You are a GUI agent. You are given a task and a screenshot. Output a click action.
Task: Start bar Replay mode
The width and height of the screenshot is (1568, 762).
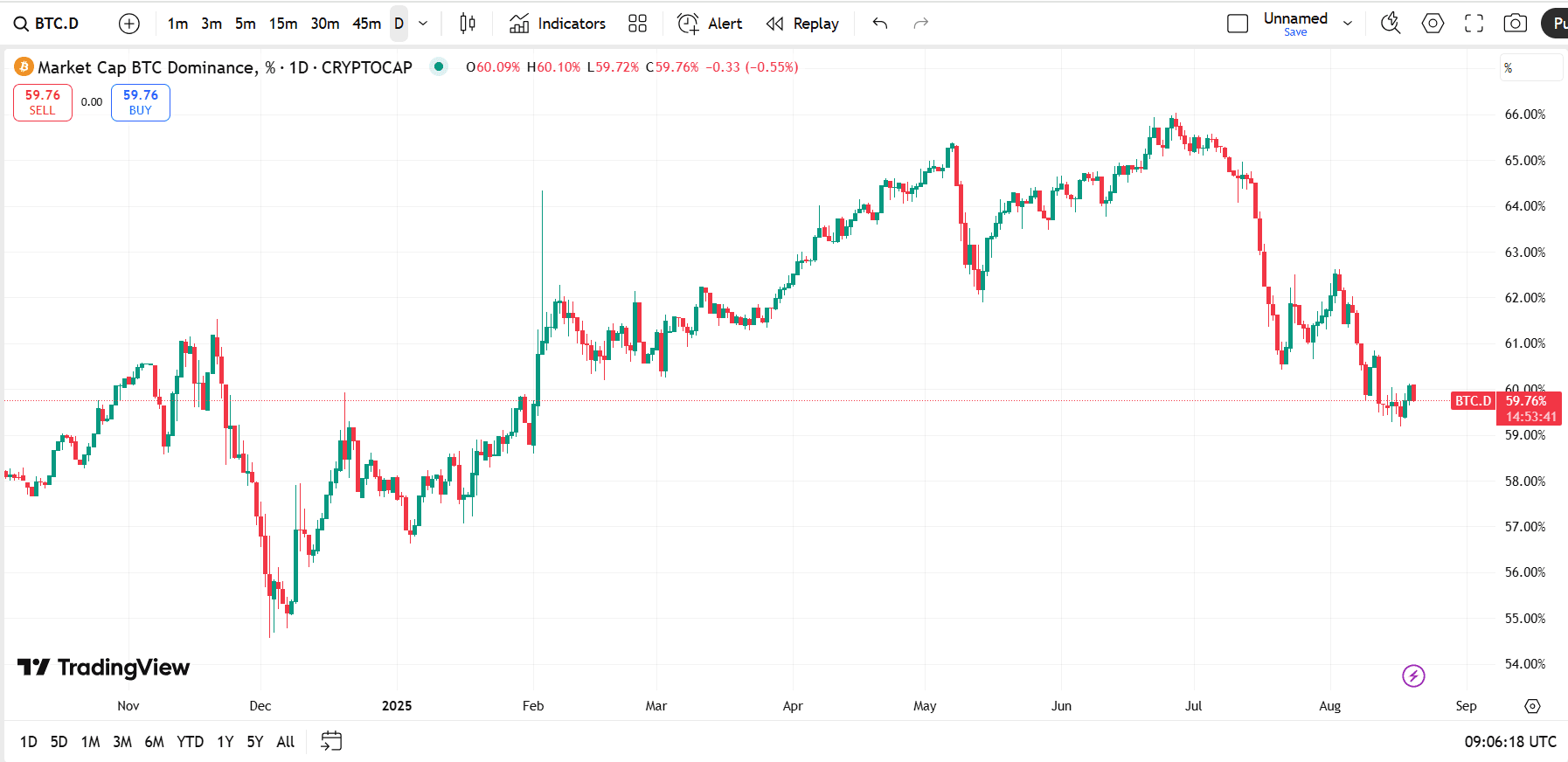point(802,24)
